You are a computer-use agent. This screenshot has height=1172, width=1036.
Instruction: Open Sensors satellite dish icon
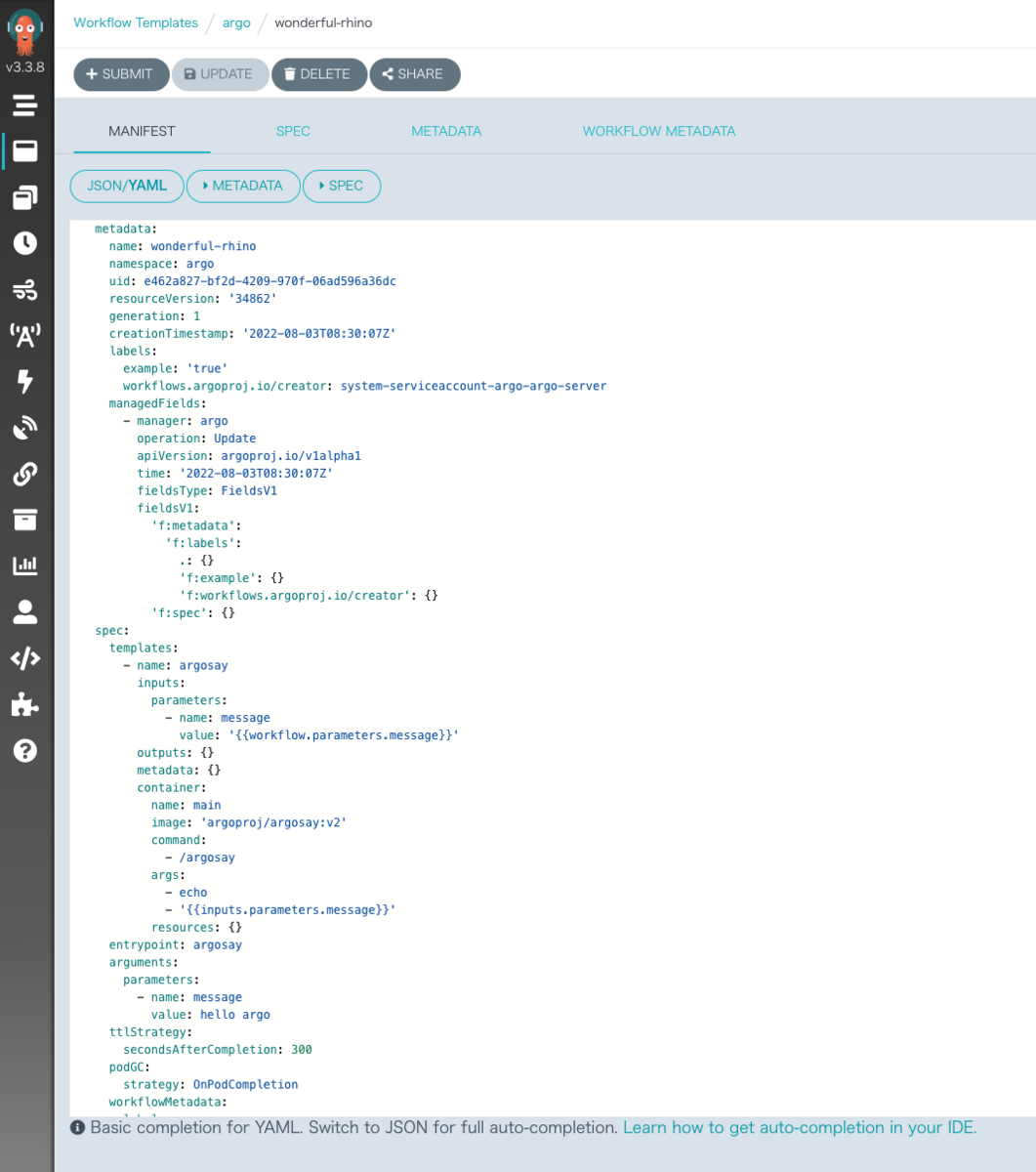25,428
